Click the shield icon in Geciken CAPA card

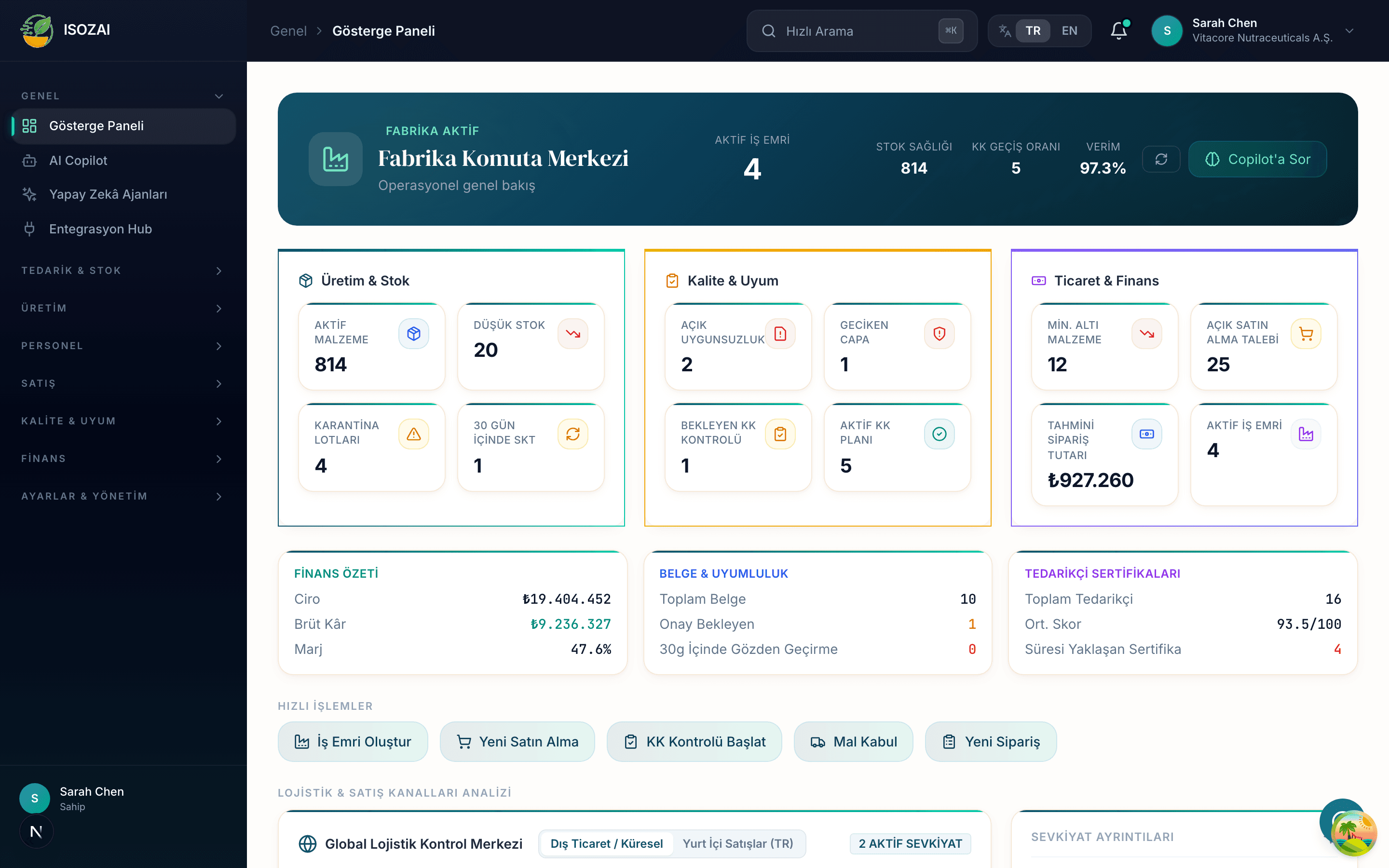pyautogui.click(x=939, y=334)
